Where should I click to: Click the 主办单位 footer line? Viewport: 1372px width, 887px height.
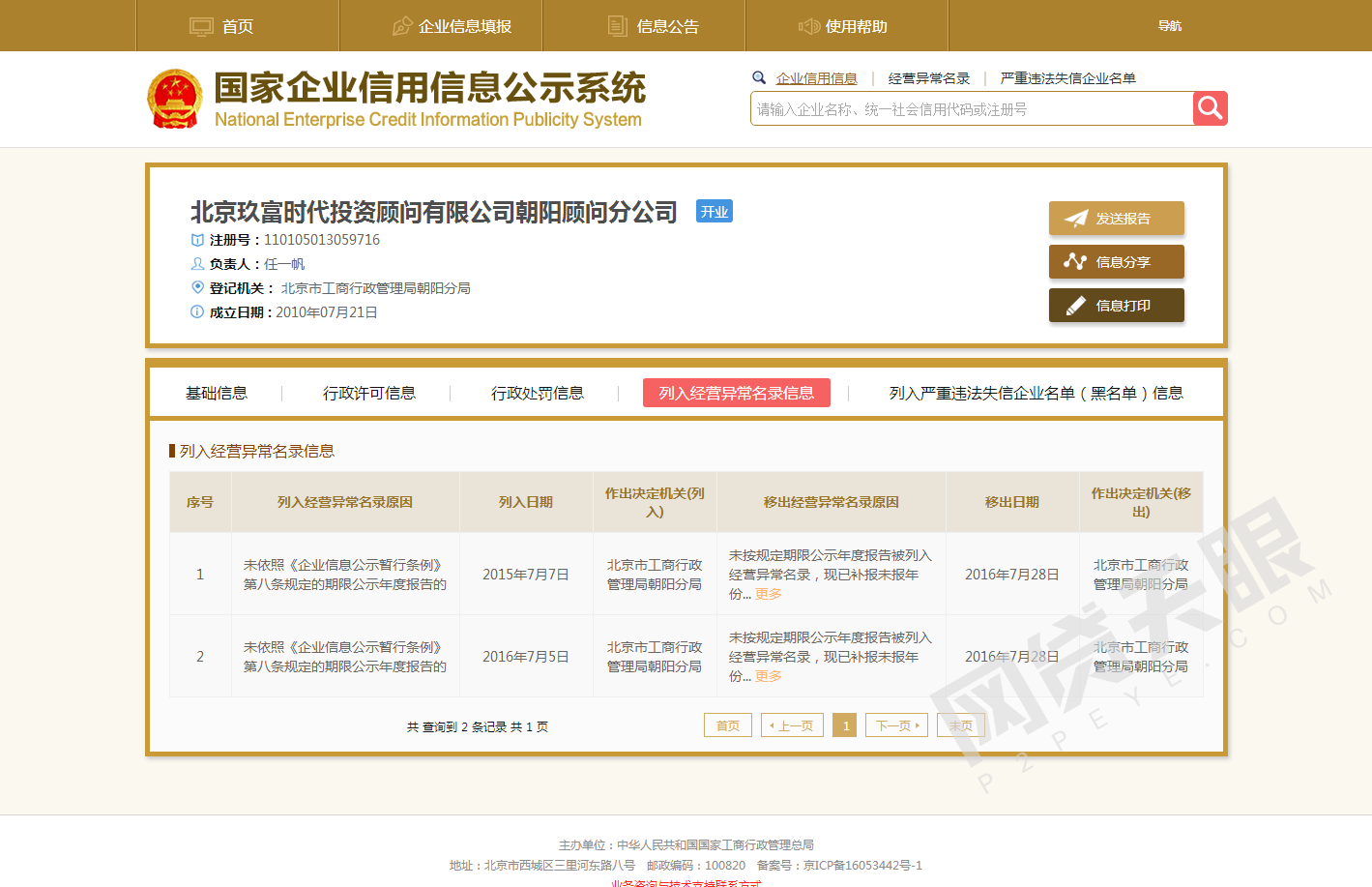(686, 845)
